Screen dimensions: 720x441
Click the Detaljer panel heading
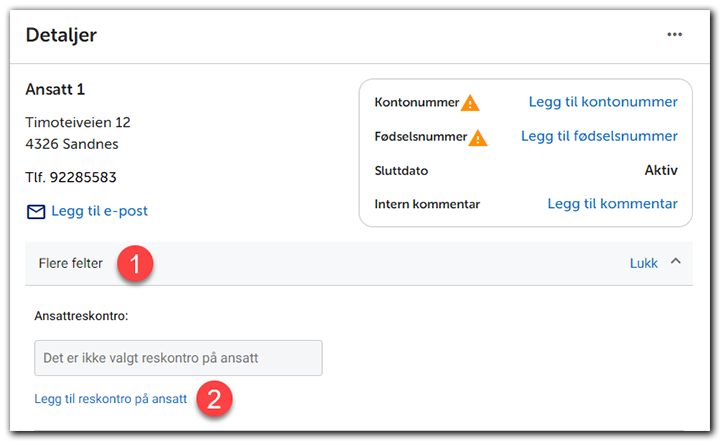[x=61, y=35]
